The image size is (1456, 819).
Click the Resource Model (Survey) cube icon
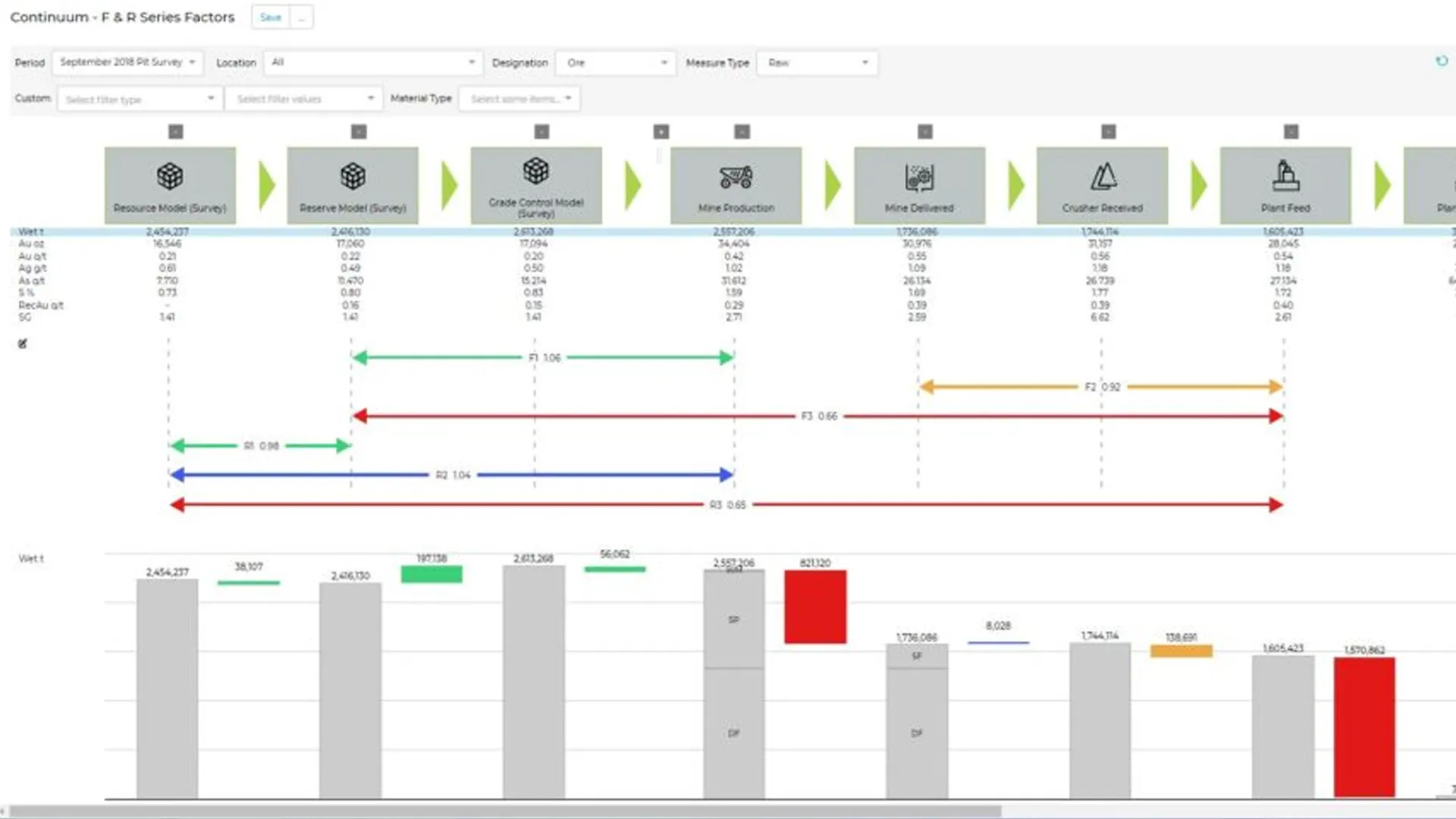(x=170, y=176)
